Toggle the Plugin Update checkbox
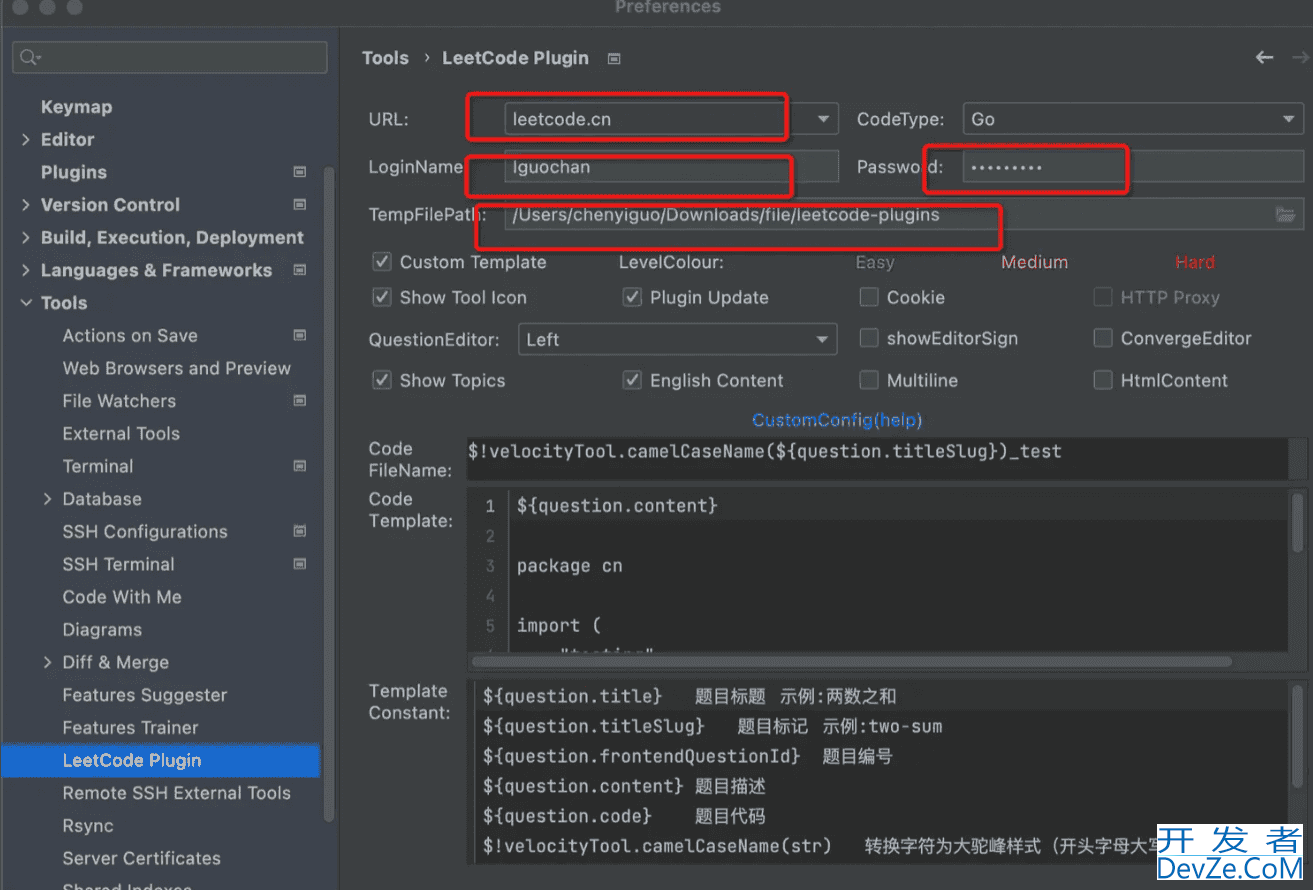1313x890 pixels. (x=632, y=297)
